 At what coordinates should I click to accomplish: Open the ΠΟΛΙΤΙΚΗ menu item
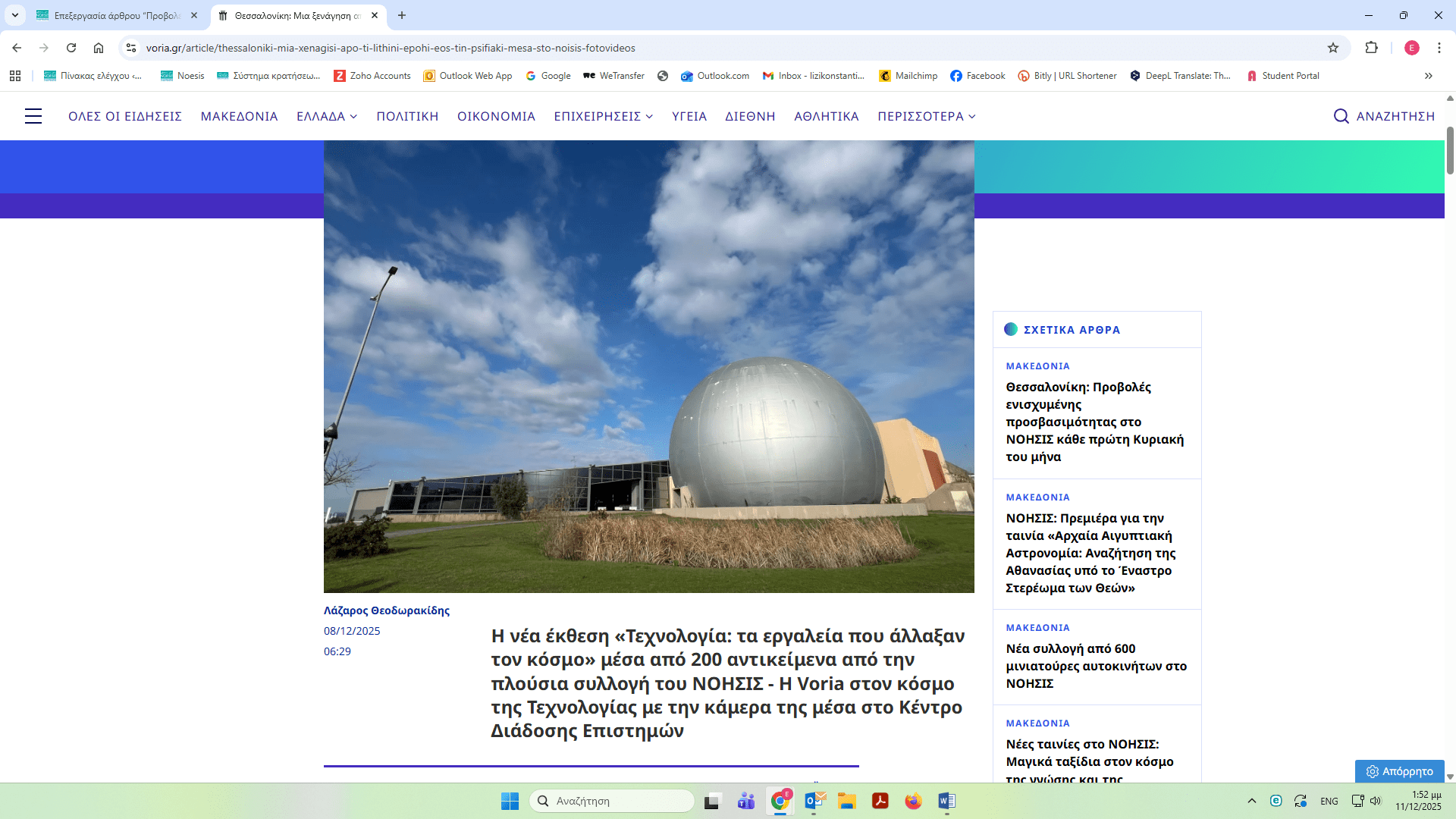(x=407, y=116)
